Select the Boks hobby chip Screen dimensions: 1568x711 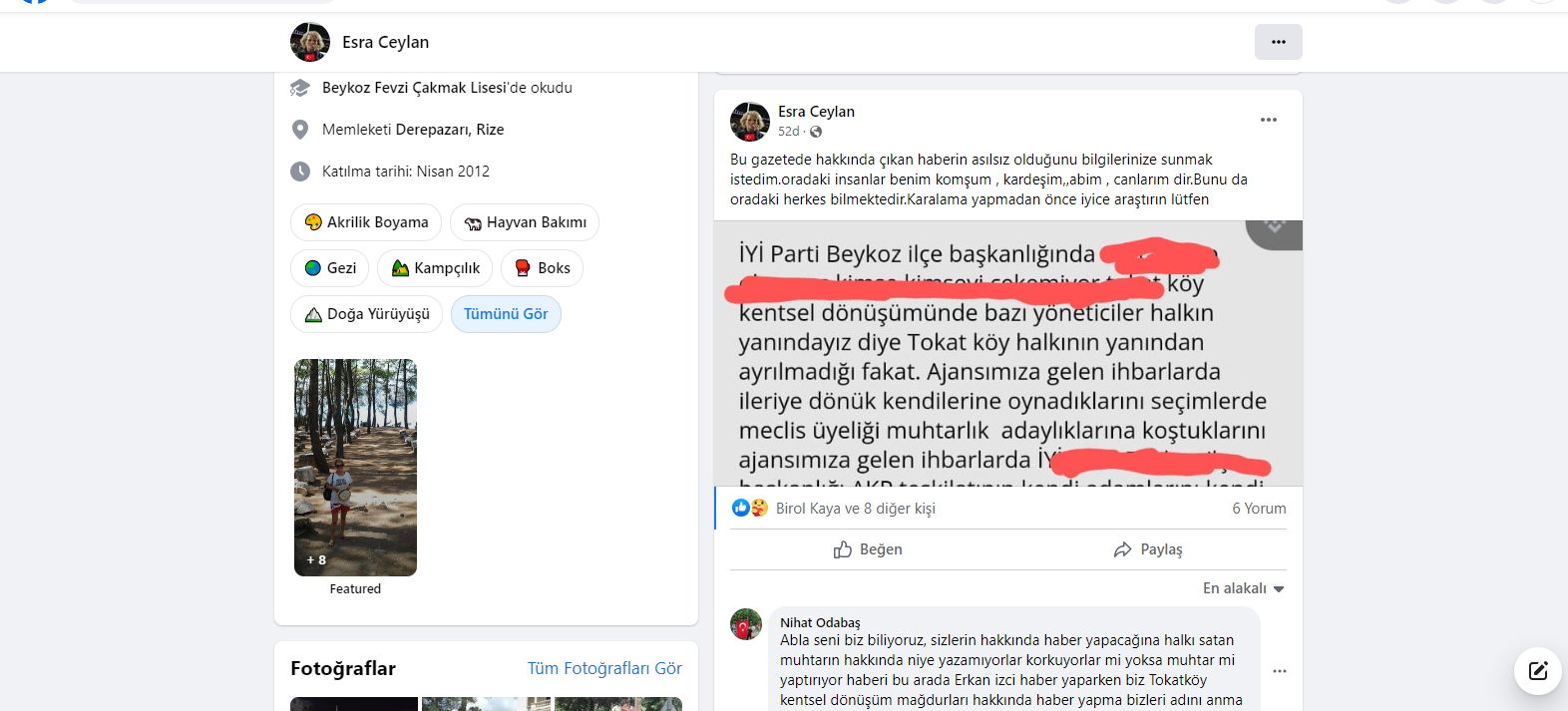(x=542, y=268)
